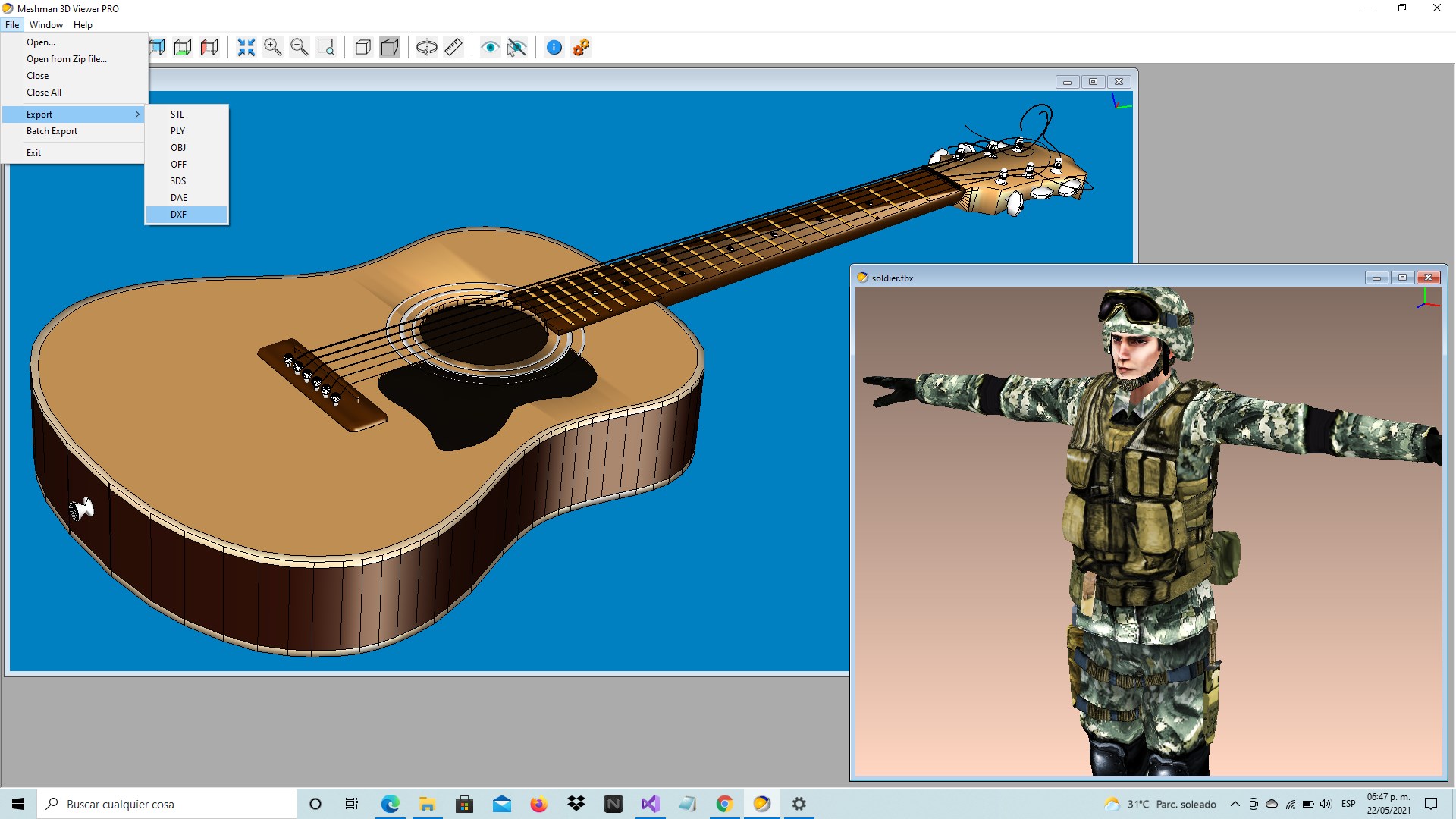Viewport: 1456px width, 819px height.
Task: Click the zoom in magnifier icon
Action: point(272,48)
